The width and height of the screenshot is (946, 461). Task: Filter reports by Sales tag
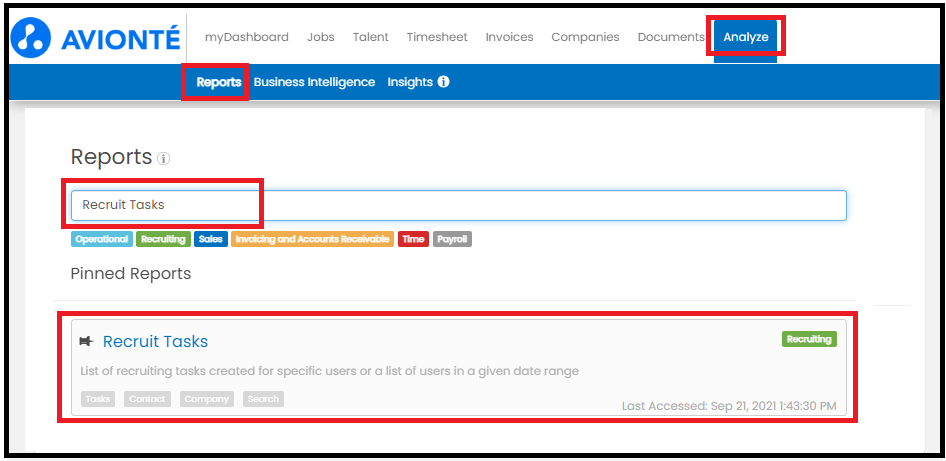tap(211, 239)
